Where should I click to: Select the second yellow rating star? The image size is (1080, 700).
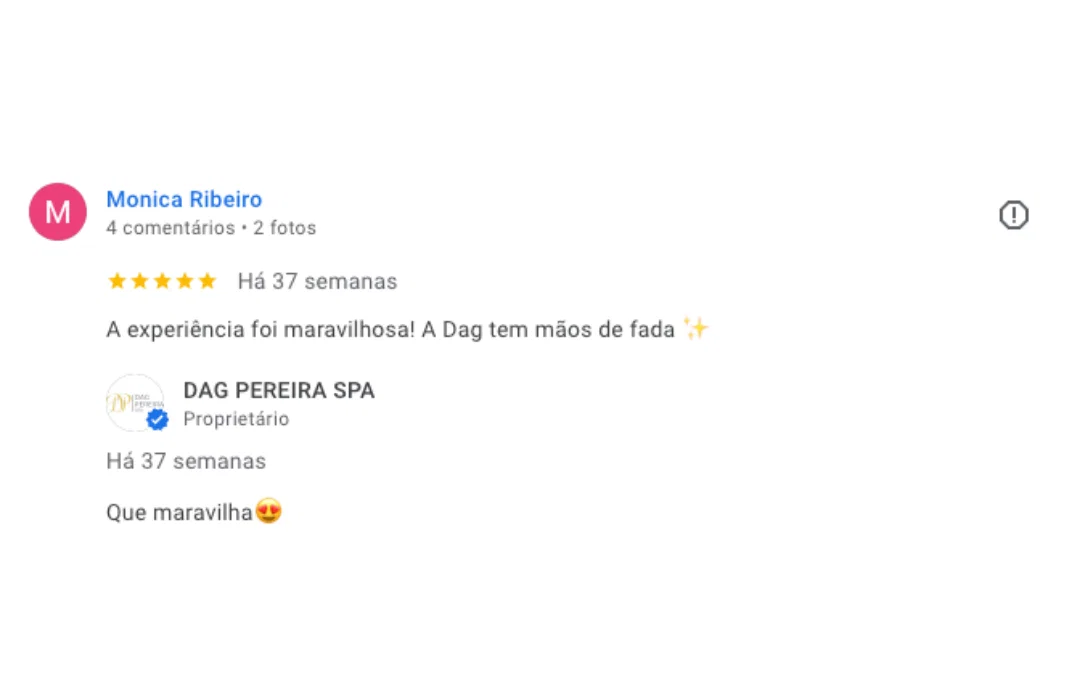pyautogui.click(x=140, y=281)
